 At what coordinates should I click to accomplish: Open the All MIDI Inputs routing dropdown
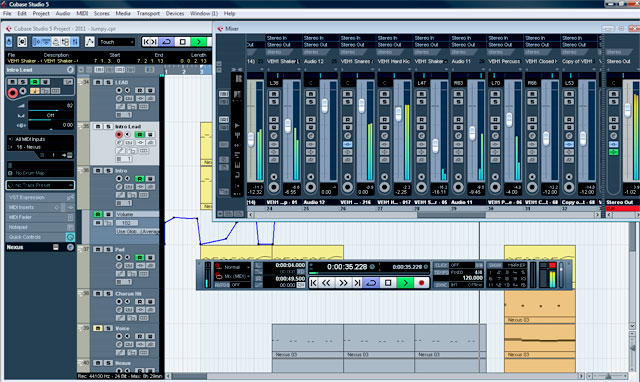pos(40,139)
